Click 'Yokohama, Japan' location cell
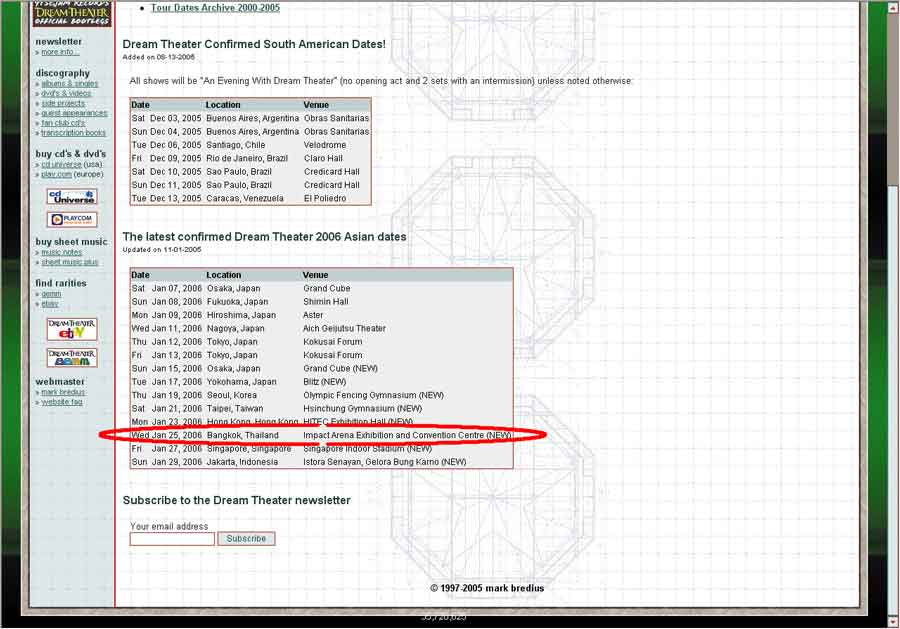This screenshot has width=900, height=629. [241, 382]
